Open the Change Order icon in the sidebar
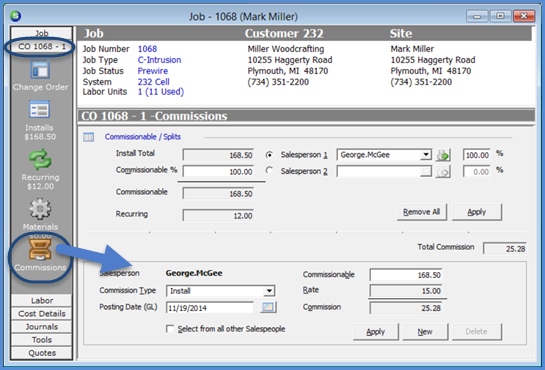Screen dimensions: 545x370 pyautogui.click(x=40, y=71)
